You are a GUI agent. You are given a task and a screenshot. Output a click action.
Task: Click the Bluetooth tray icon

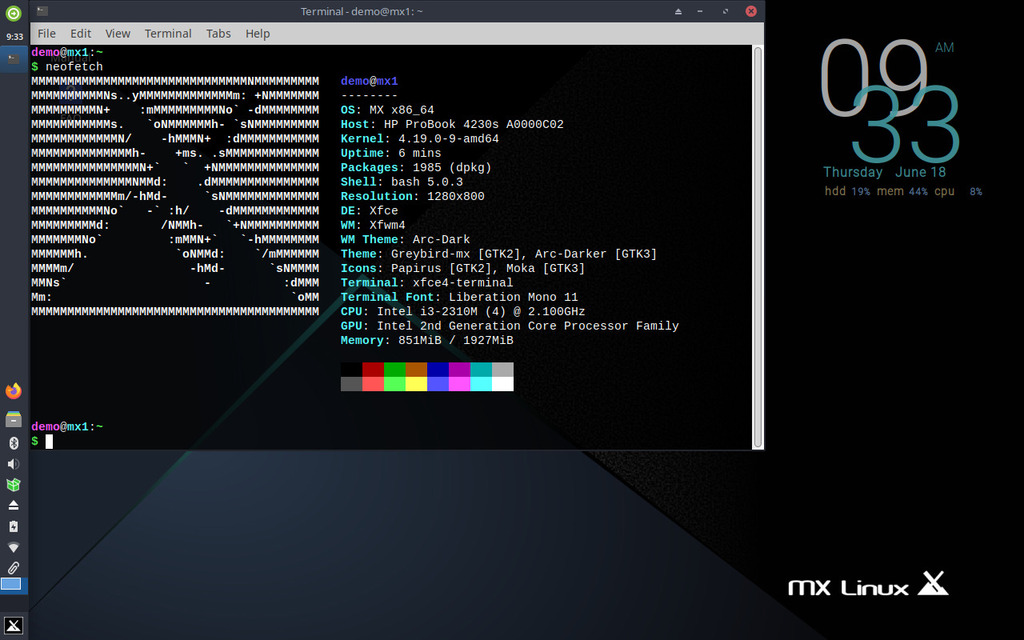[x=13, y=442]
